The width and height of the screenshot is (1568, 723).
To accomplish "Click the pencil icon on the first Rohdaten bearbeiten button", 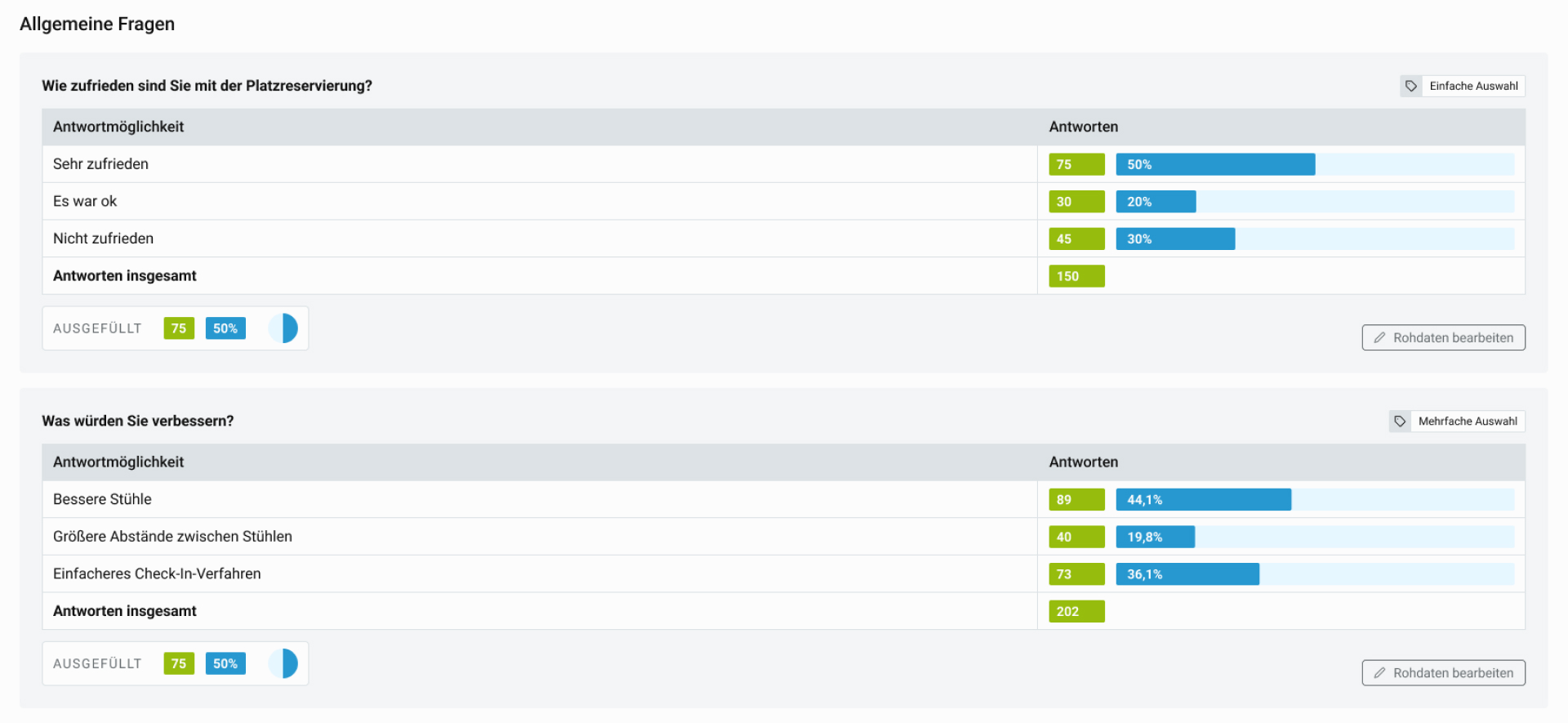I will pyautogui.click(x=1381, y=337).
